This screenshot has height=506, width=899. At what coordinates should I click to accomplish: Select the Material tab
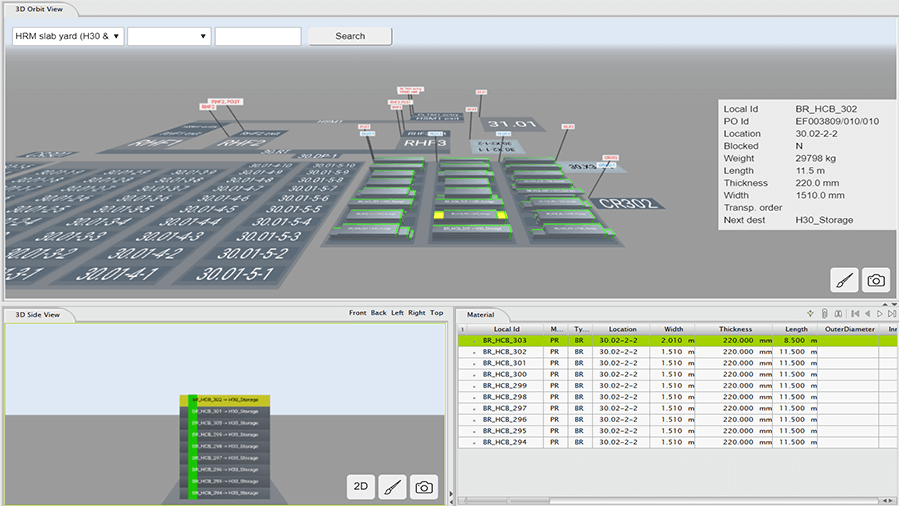point(481,314)
